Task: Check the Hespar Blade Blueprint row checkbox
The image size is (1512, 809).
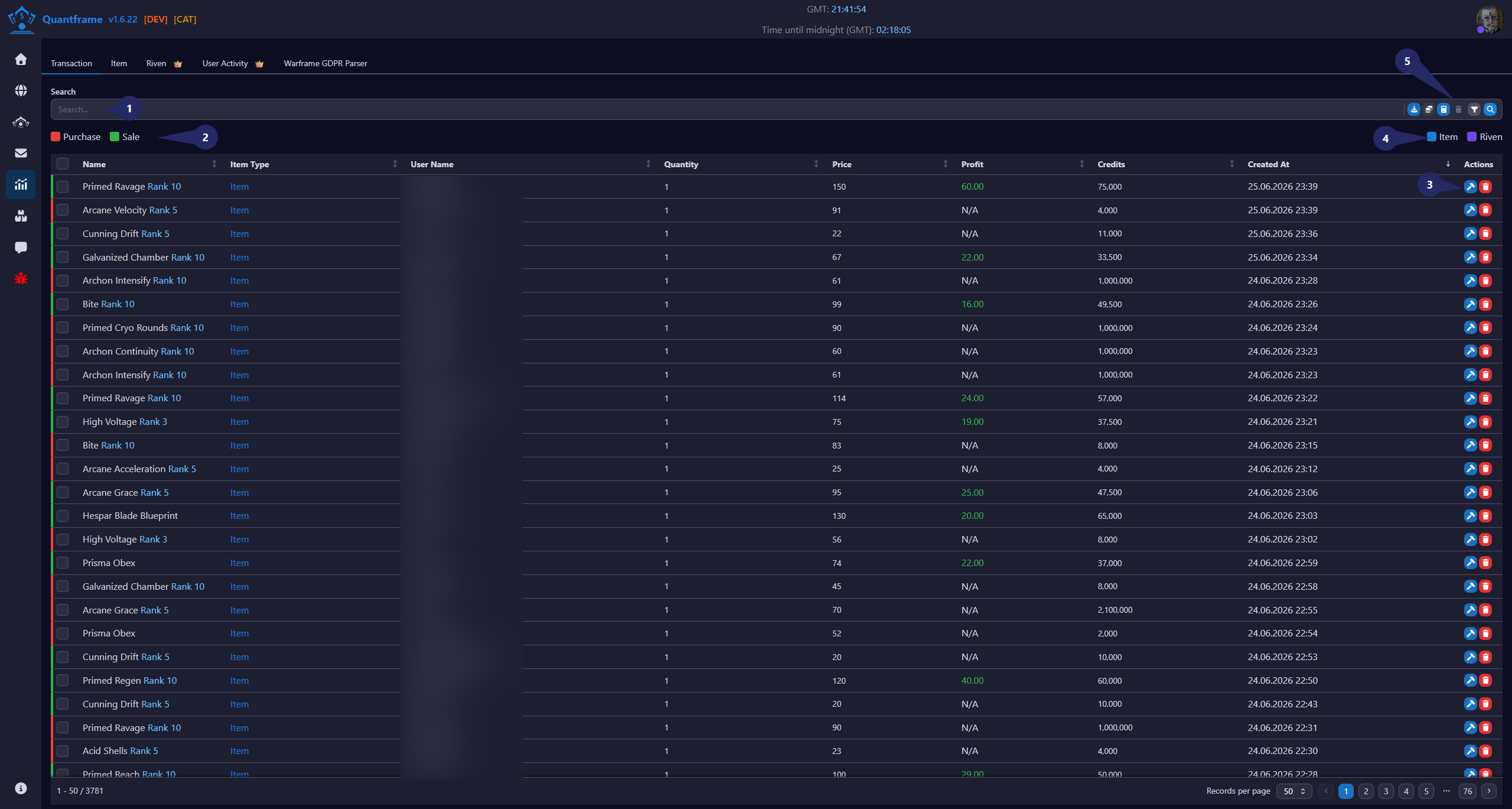Action: click(x=63, y=516)
